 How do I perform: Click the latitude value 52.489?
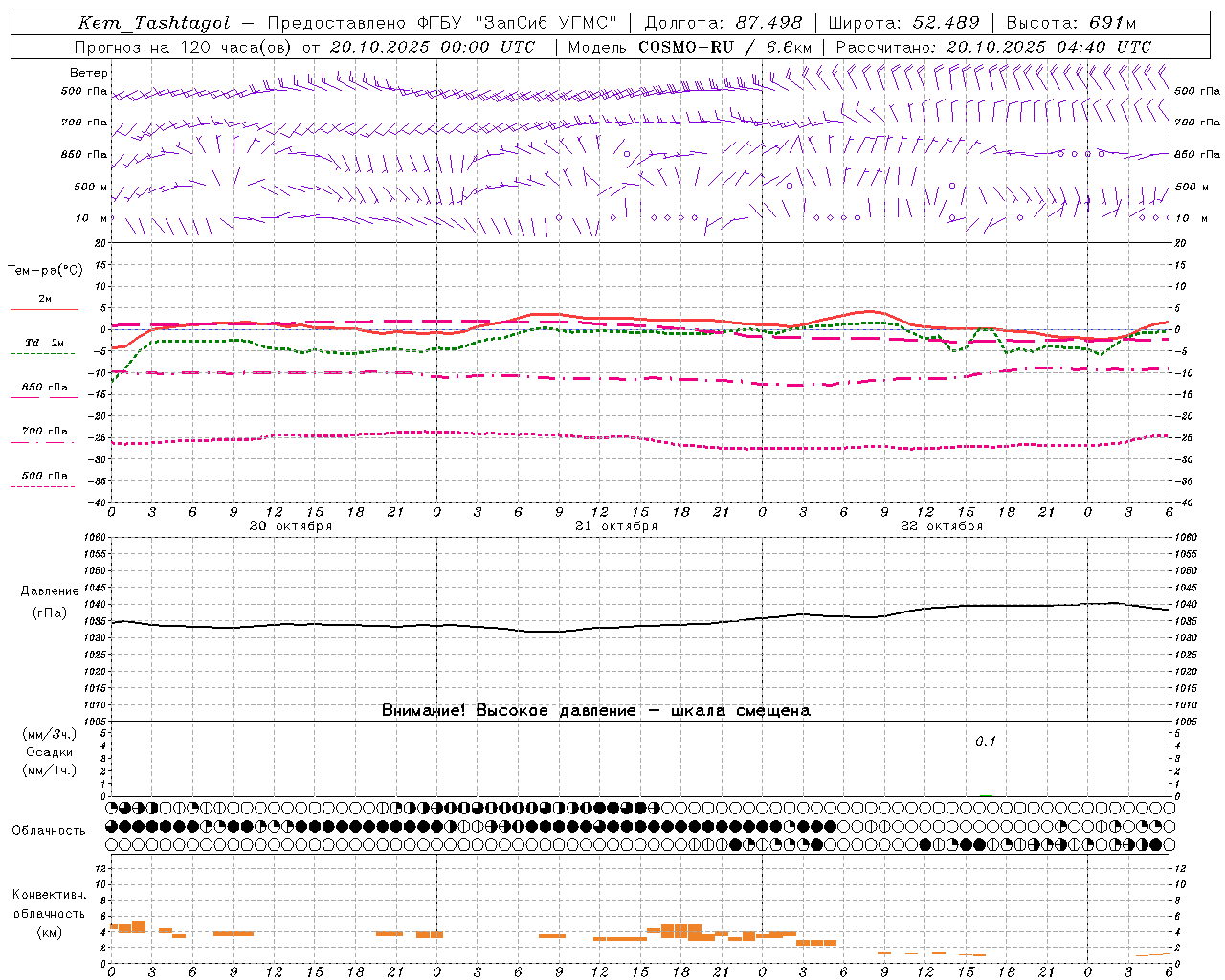pos(944,23)
